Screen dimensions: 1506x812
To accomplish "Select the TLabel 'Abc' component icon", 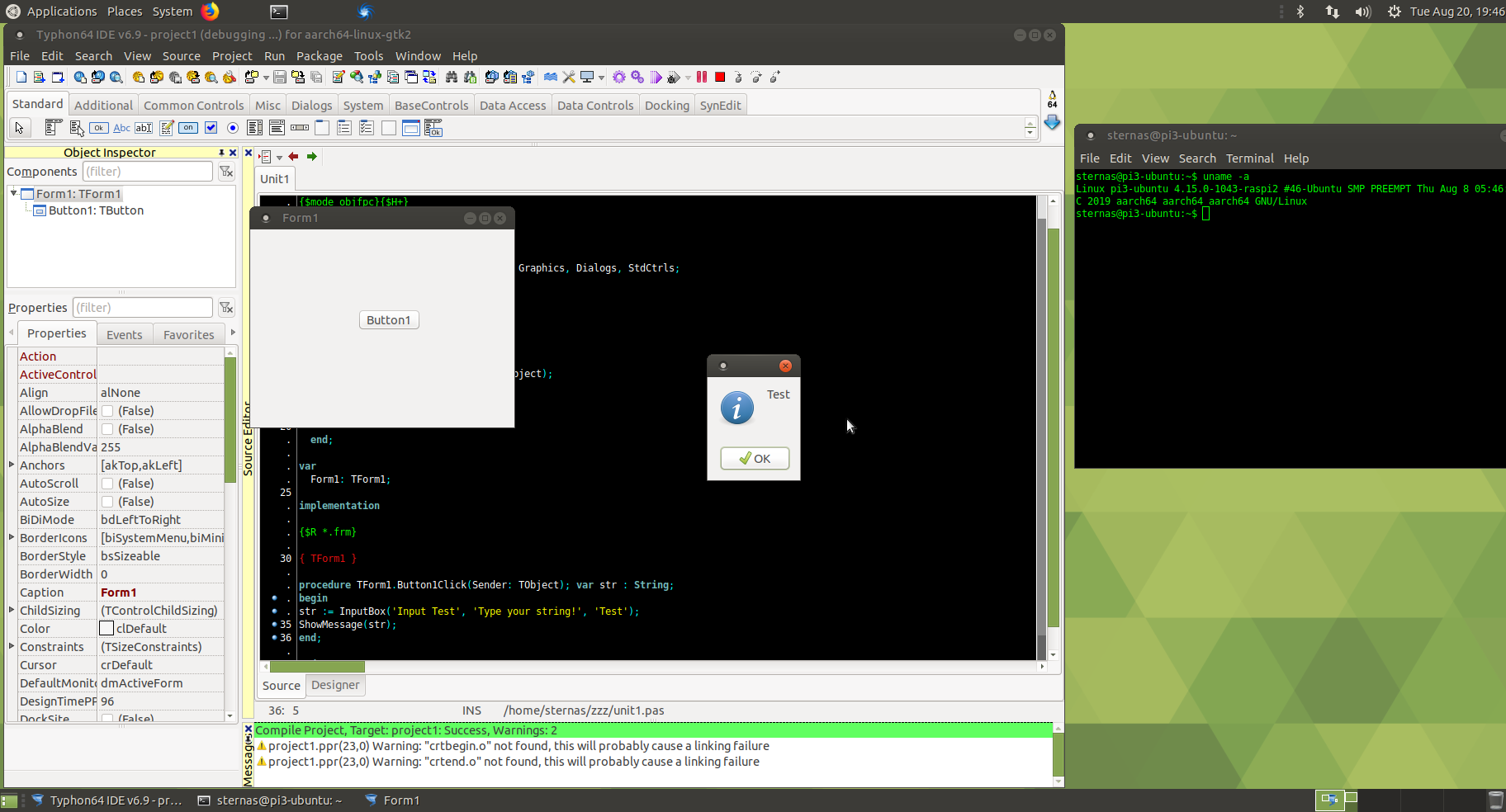I will coord(121,128).
